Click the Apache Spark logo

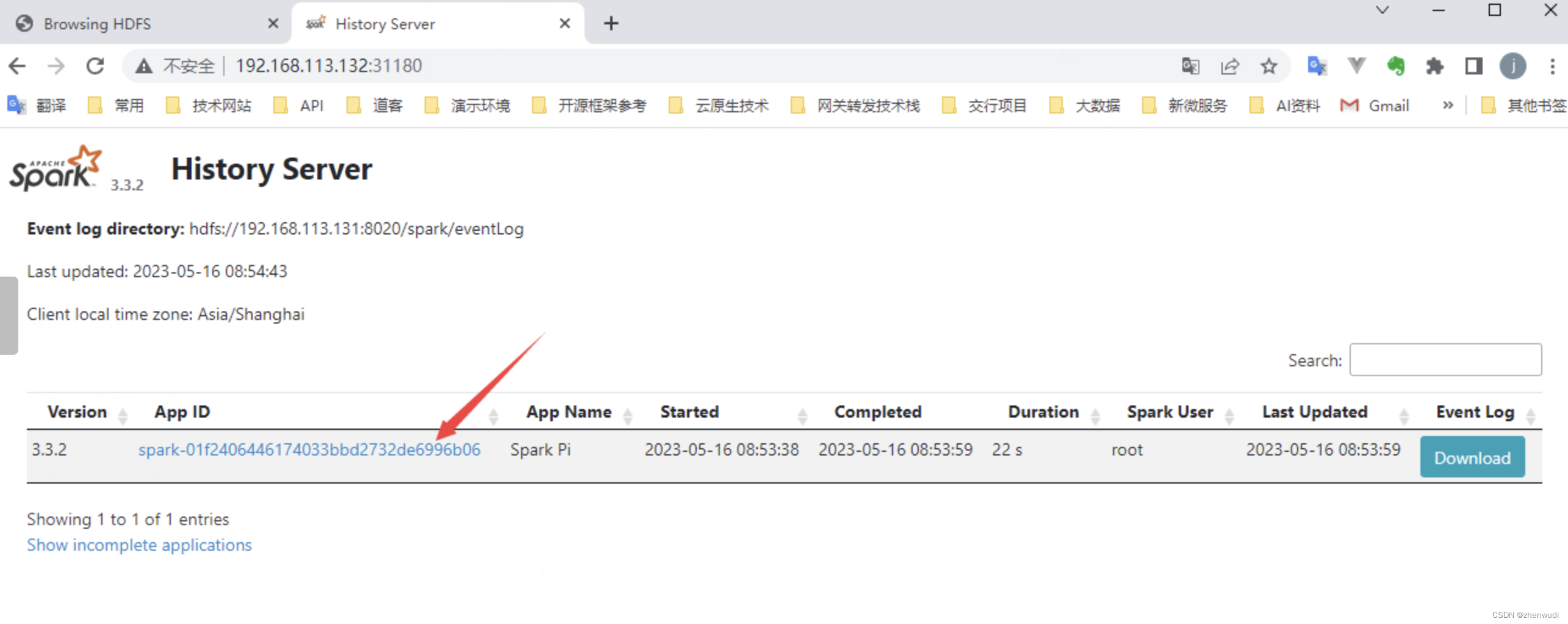tap(55, 169)
